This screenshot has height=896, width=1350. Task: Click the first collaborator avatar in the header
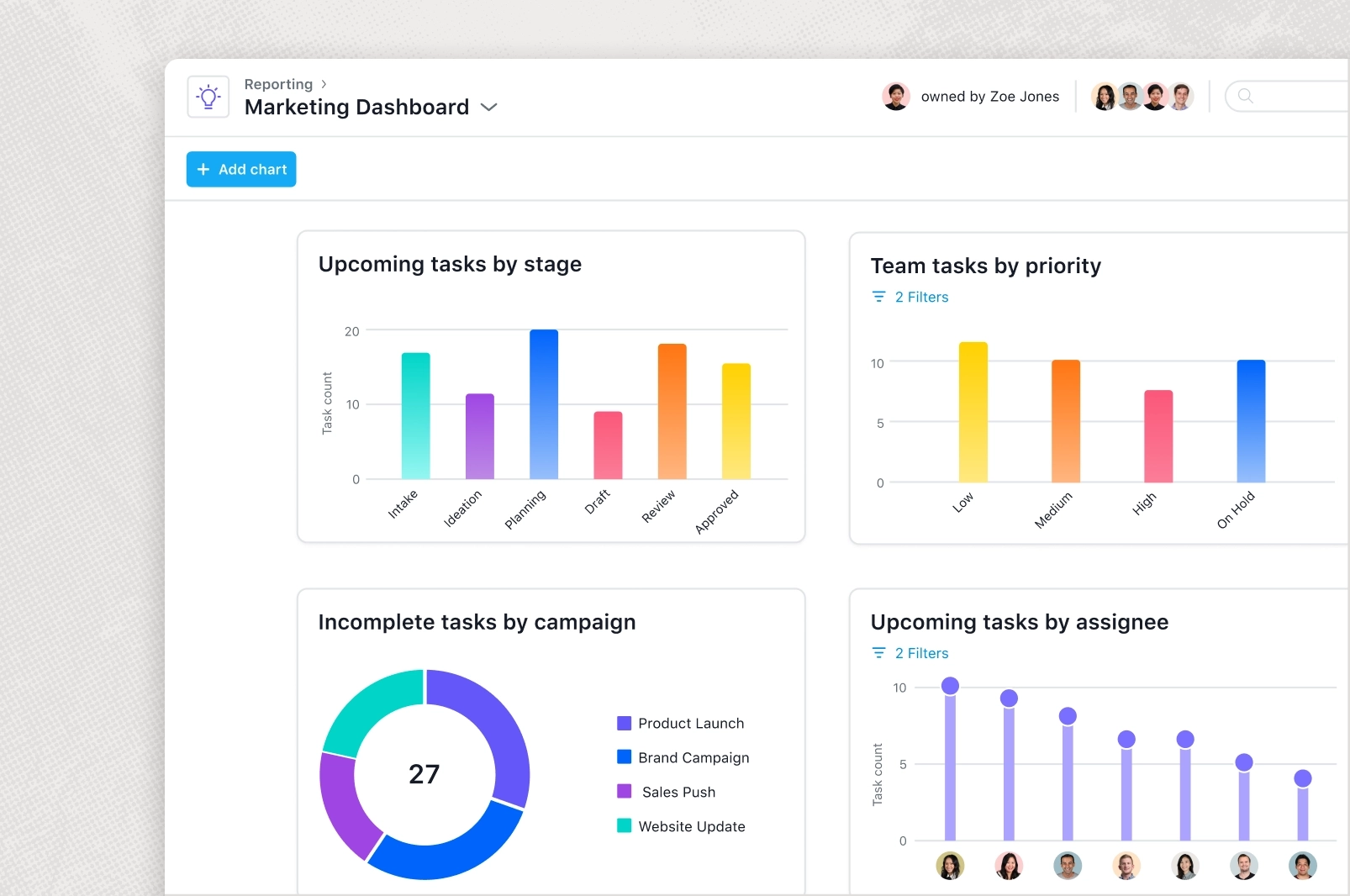1102,96
